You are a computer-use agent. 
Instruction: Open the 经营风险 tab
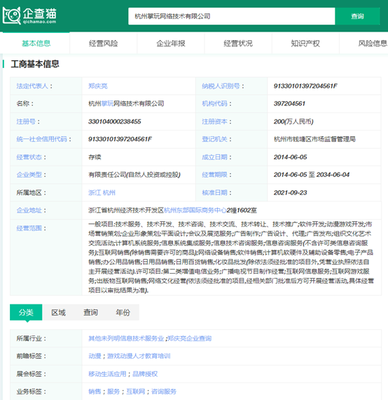click(x=103, y=43)
